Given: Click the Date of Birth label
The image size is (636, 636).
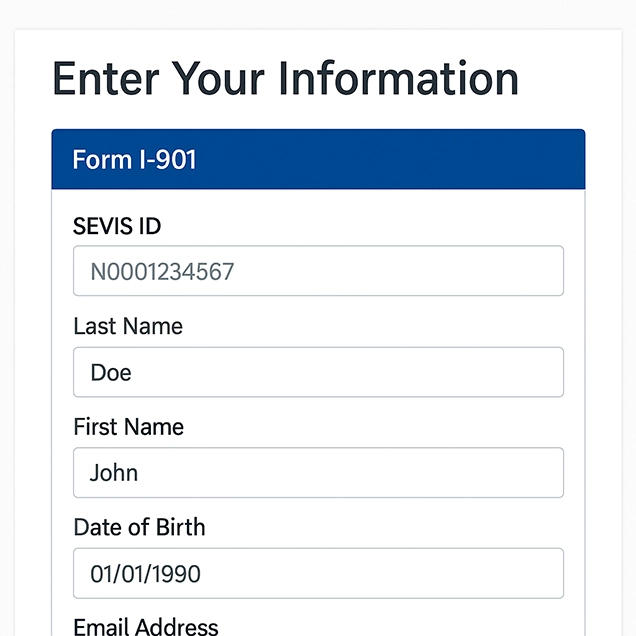Looking at the screenshot, I should click(x=139, y=527).
